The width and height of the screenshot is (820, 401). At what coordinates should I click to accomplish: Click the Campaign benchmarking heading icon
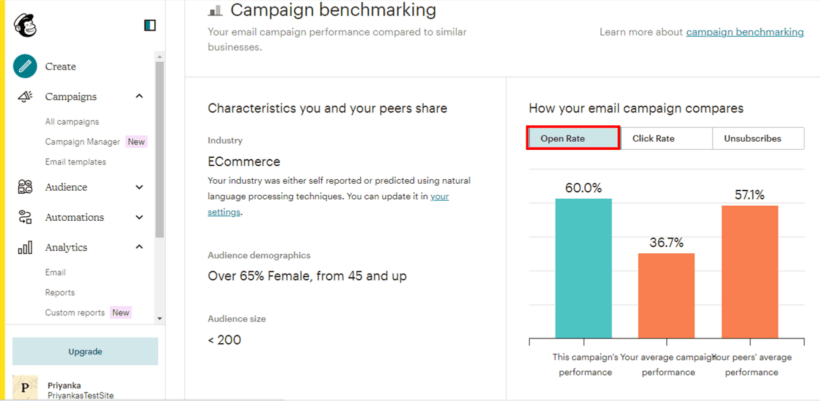[x=215, y=10]
